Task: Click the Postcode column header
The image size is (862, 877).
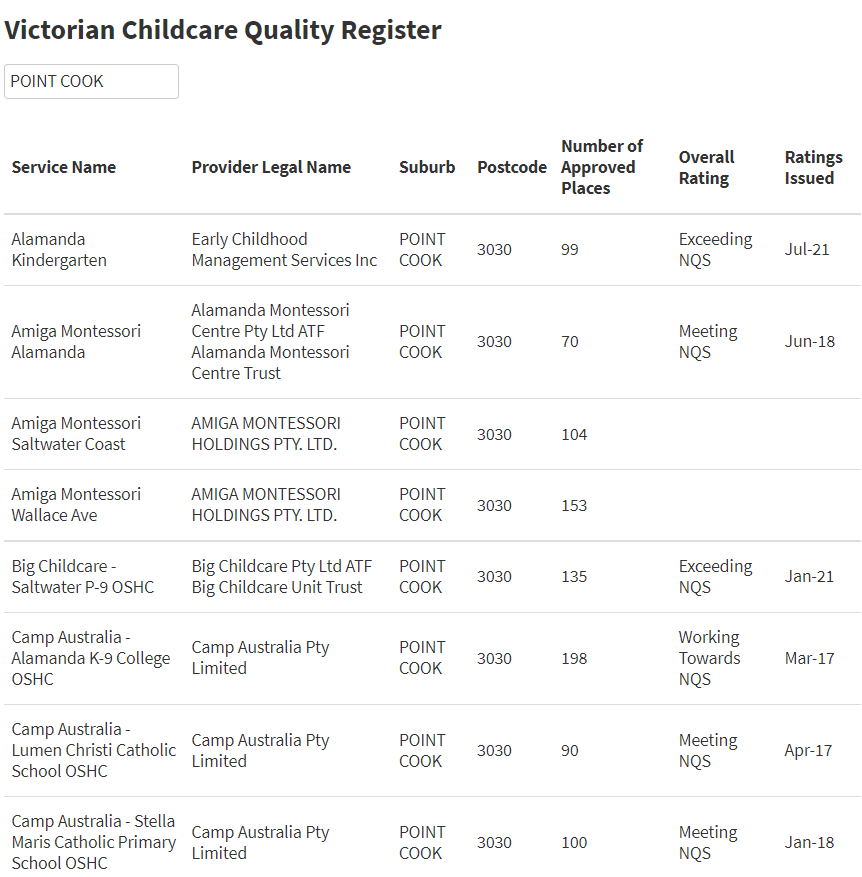Action: click(512, 167)
